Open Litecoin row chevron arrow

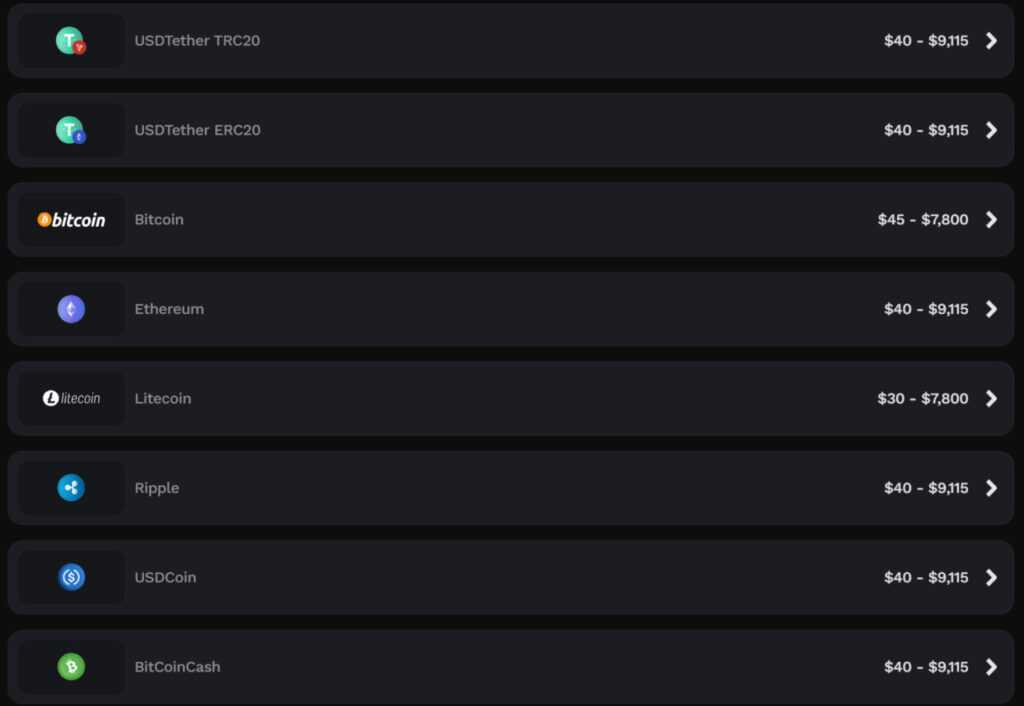pyautogui.click(x=991, y=398)
